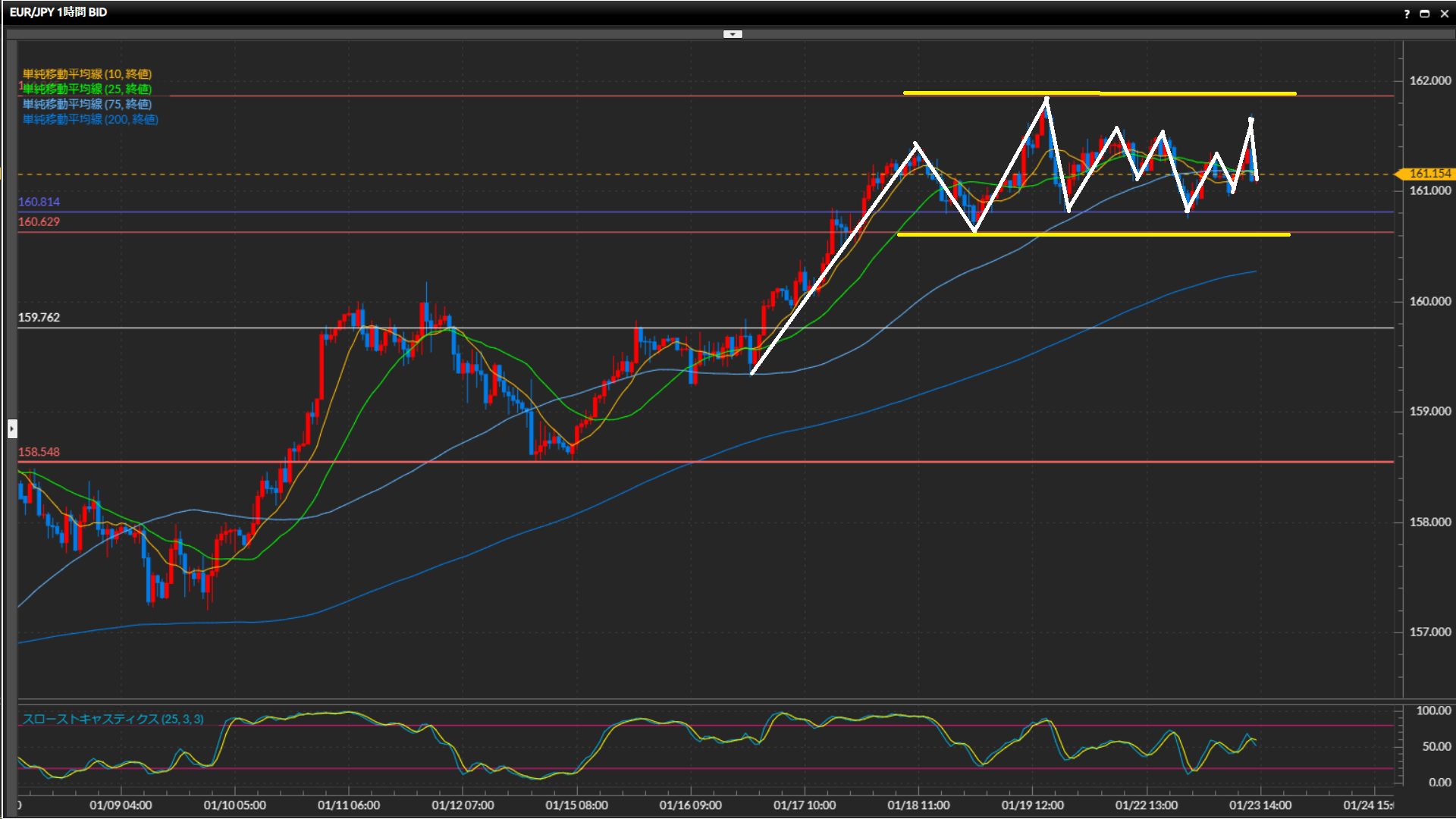
Task: Click the help question mark icon
Action: click(1407, 14)
